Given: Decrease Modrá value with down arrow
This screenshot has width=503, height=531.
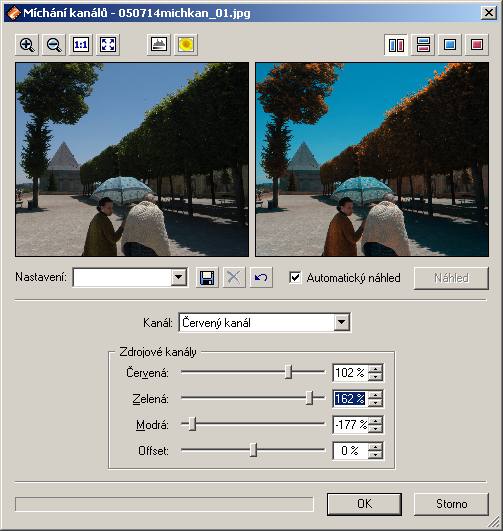Looking at the screenshot, I should click(x=375, y=429).
